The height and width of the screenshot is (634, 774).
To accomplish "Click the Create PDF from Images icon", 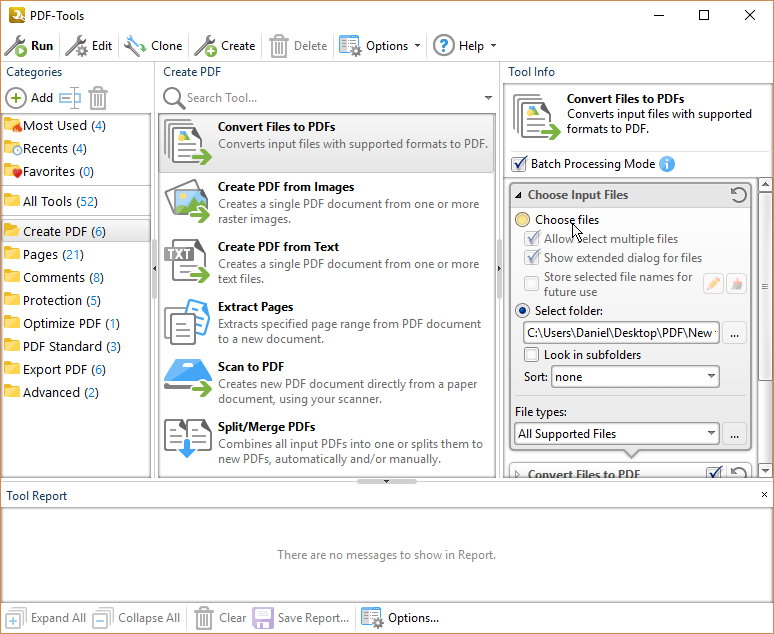I will [188, 201].
